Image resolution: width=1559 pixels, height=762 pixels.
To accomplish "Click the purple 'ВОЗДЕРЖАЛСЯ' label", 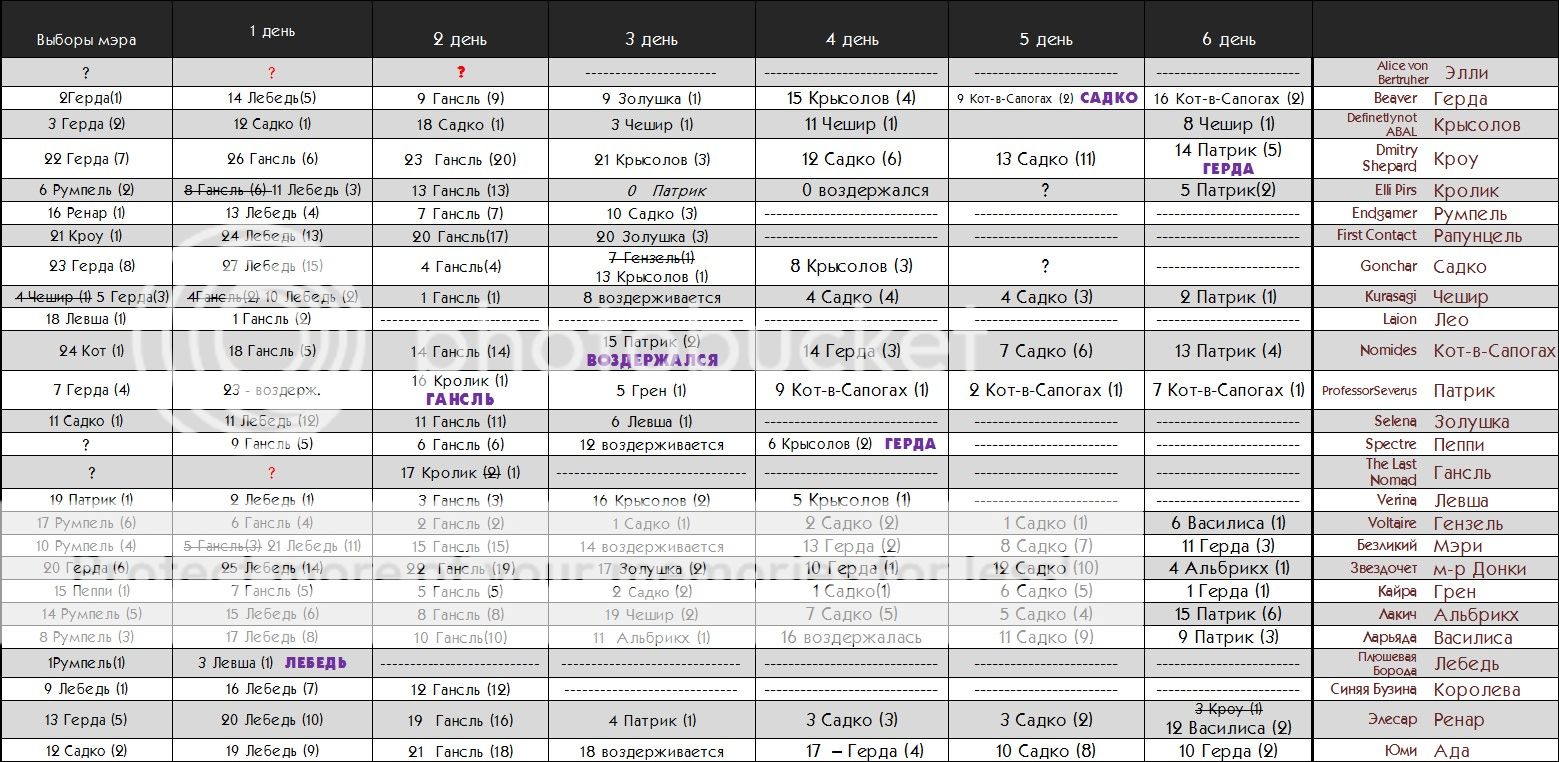I will 652,360.
